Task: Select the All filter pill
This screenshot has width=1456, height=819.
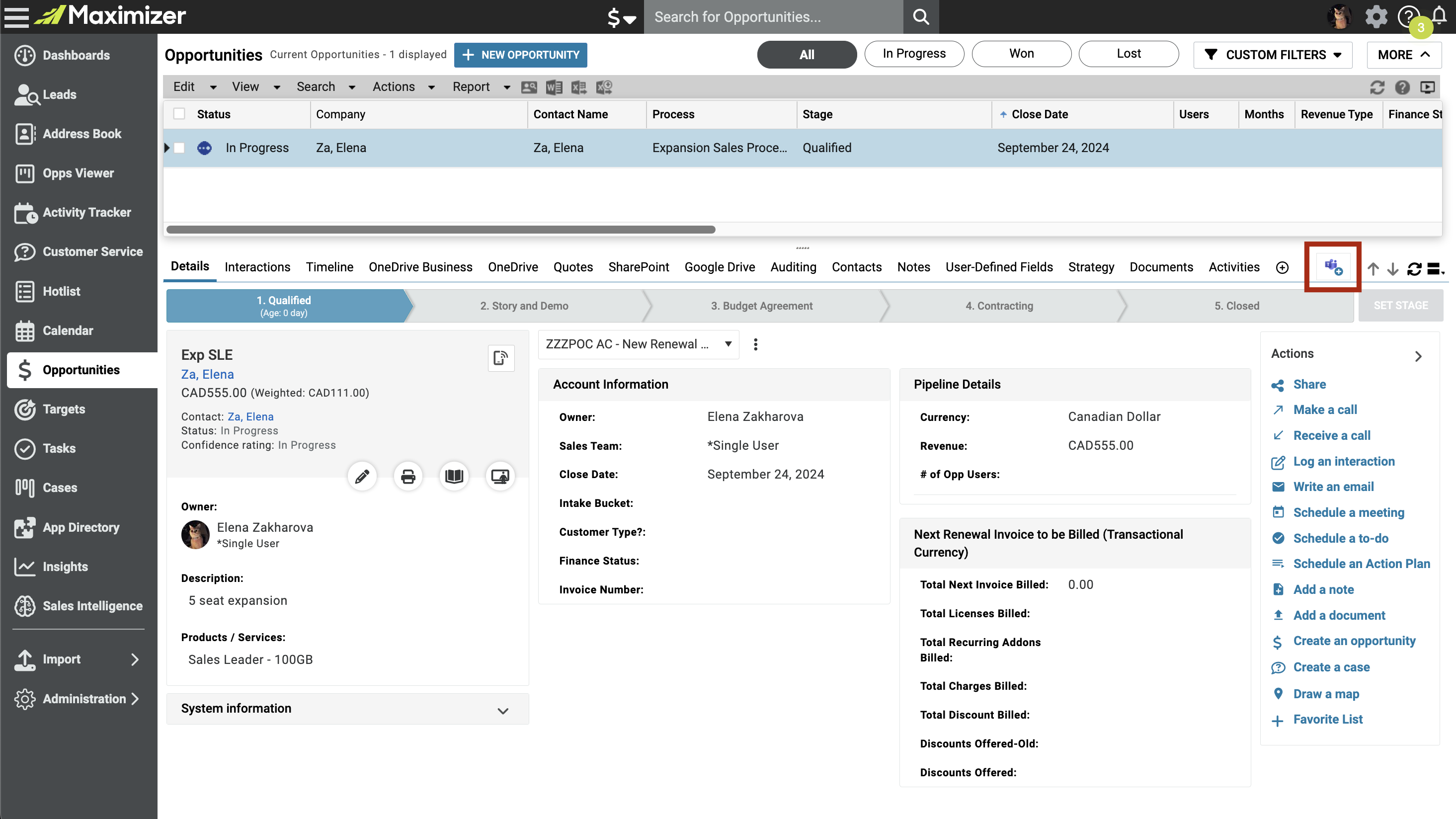Action: (807, 54)
